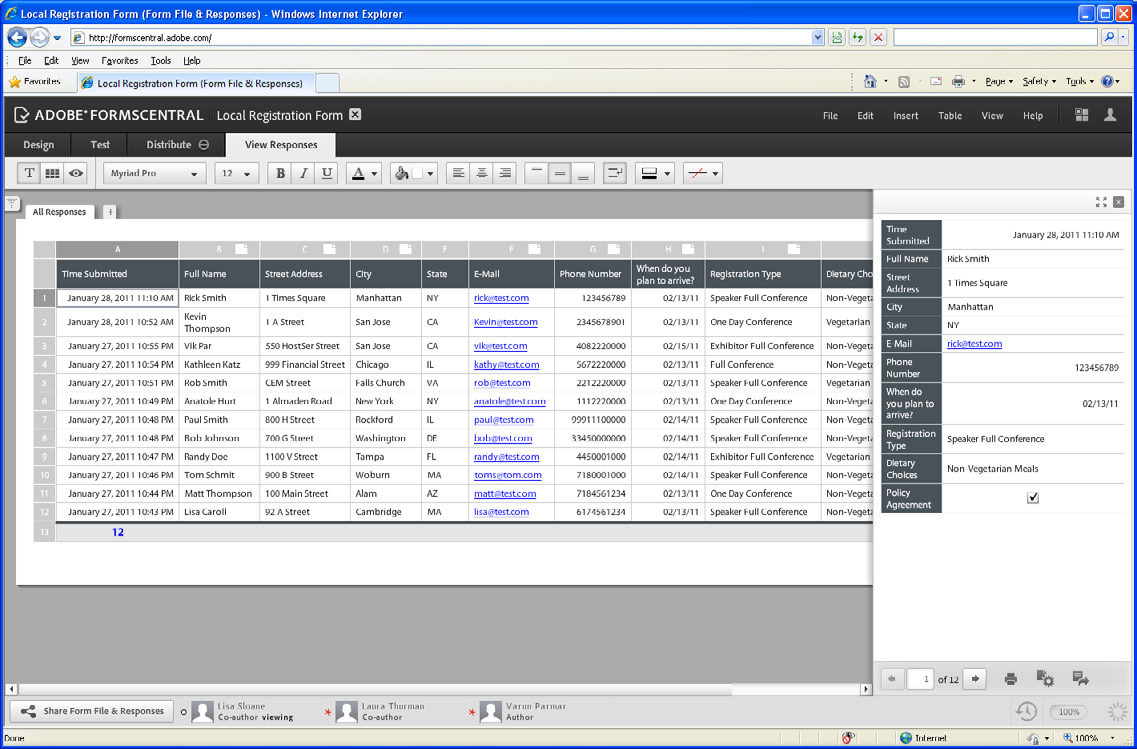Print the current response record
The image size is (1137, 749).
coord(1011,679)
